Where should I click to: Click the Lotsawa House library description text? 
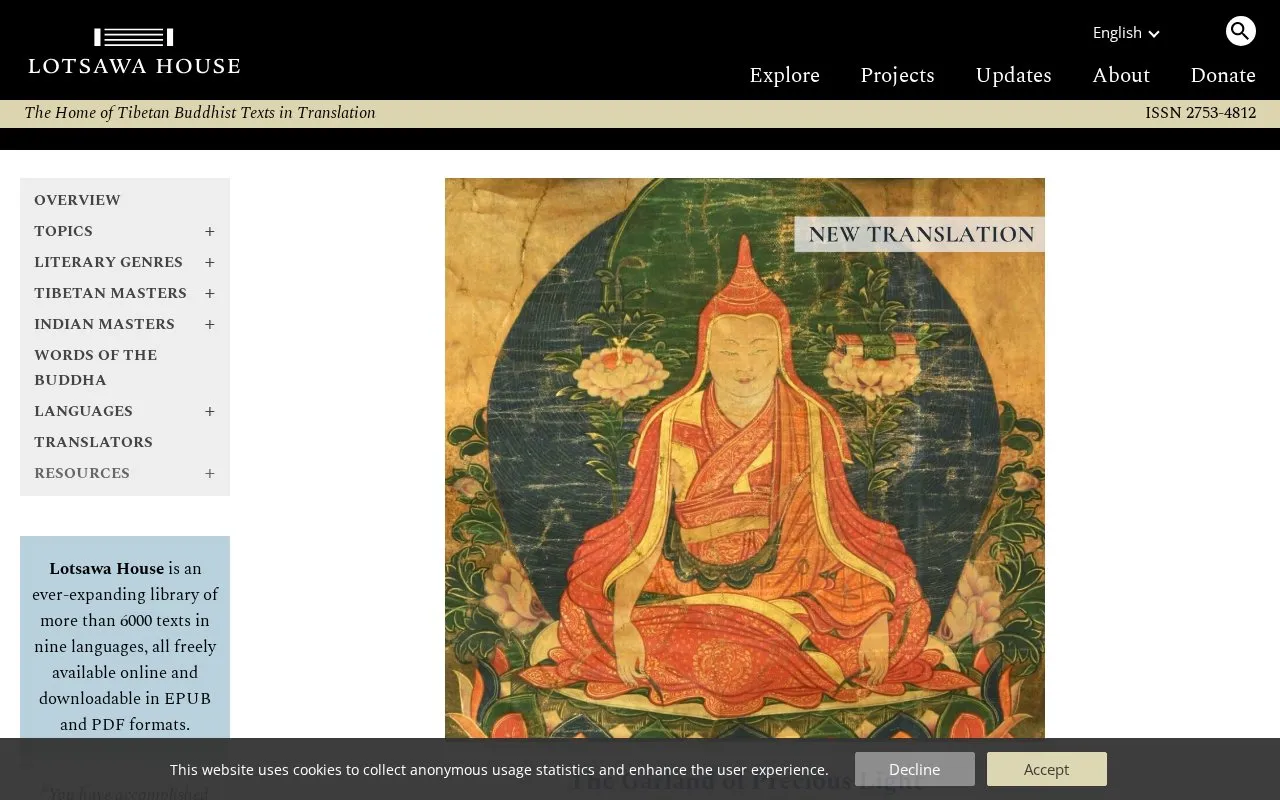pos(125,646)
